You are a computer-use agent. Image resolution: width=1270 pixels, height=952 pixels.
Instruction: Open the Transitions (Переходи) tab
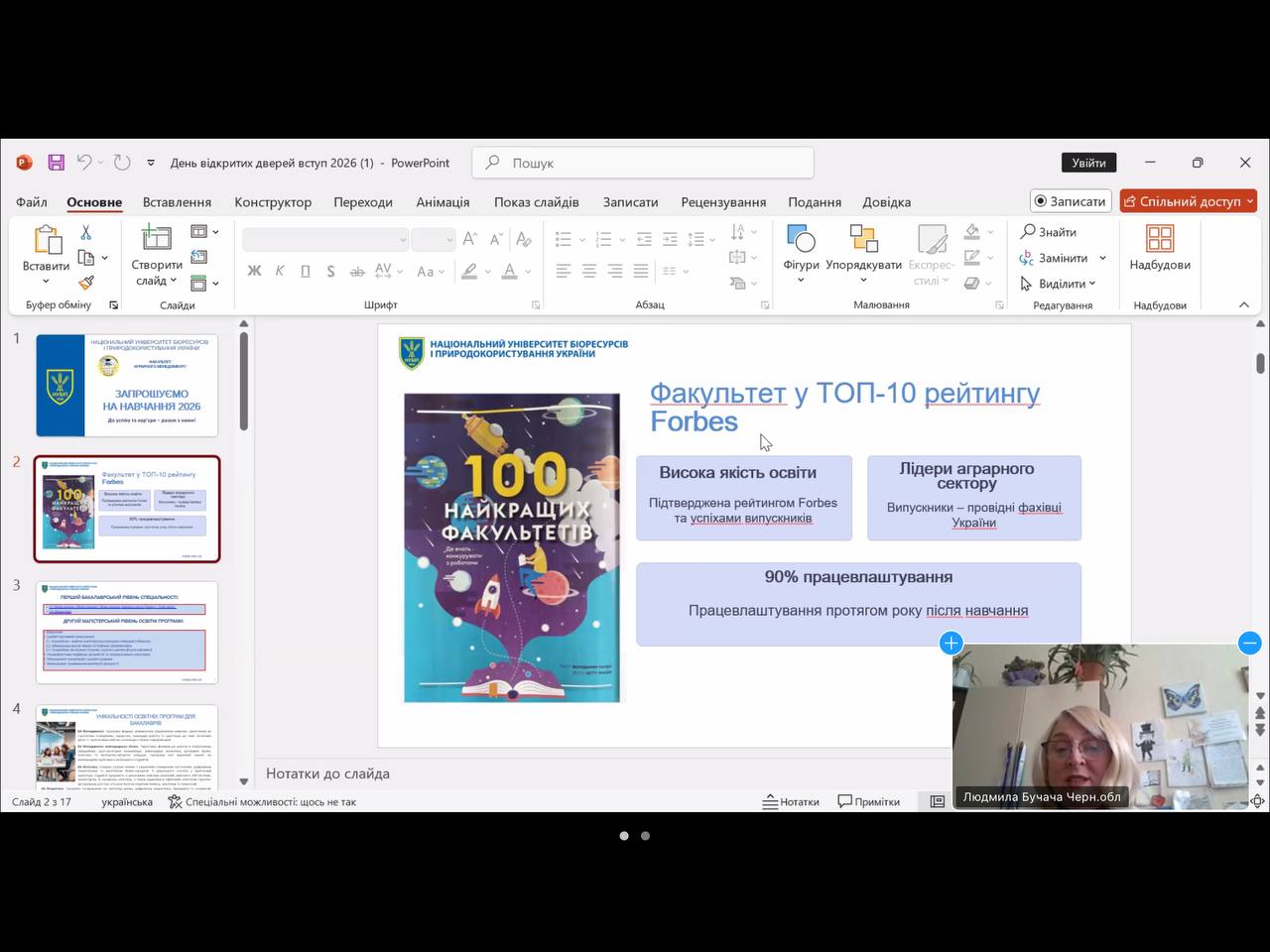tap(363, 202)
